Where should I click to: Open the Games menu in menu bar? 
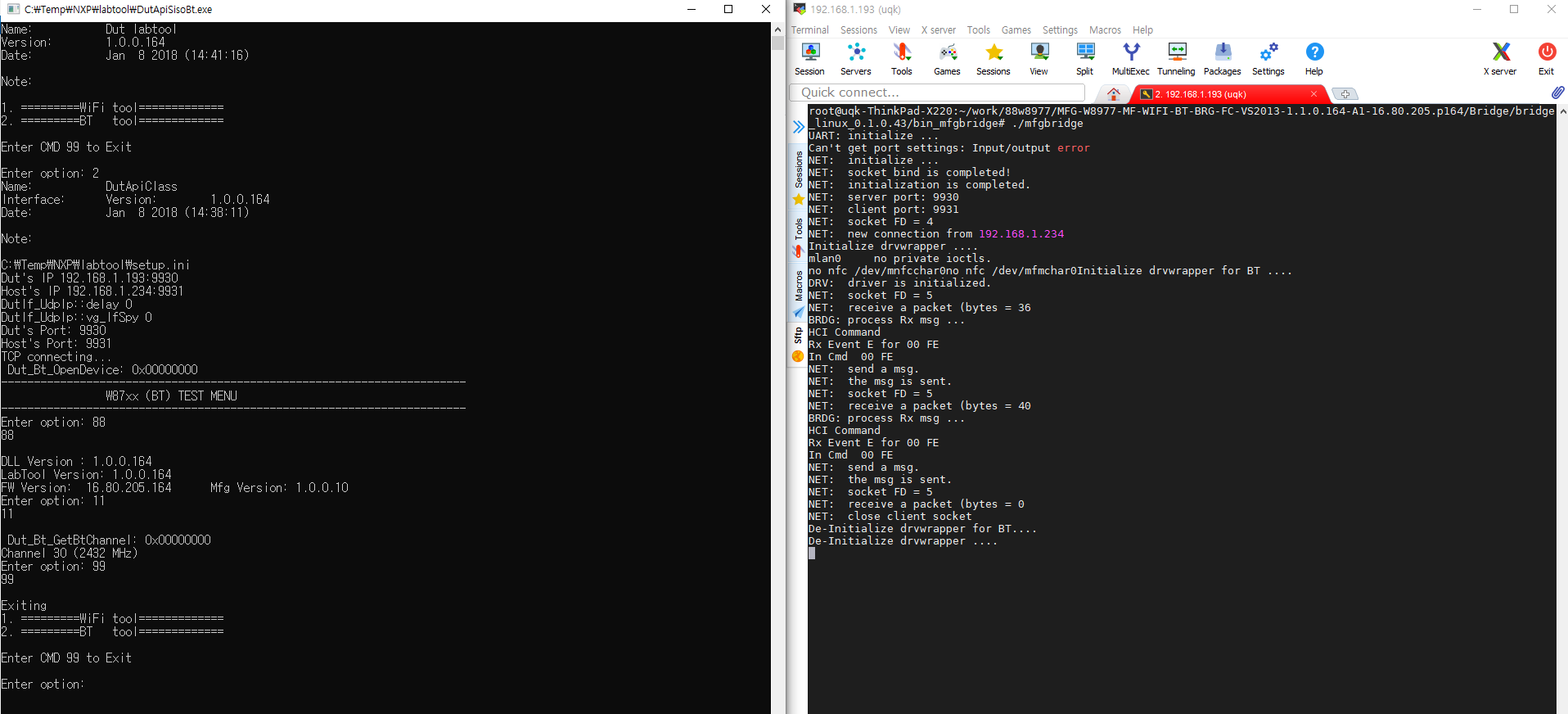point(1016,30)
